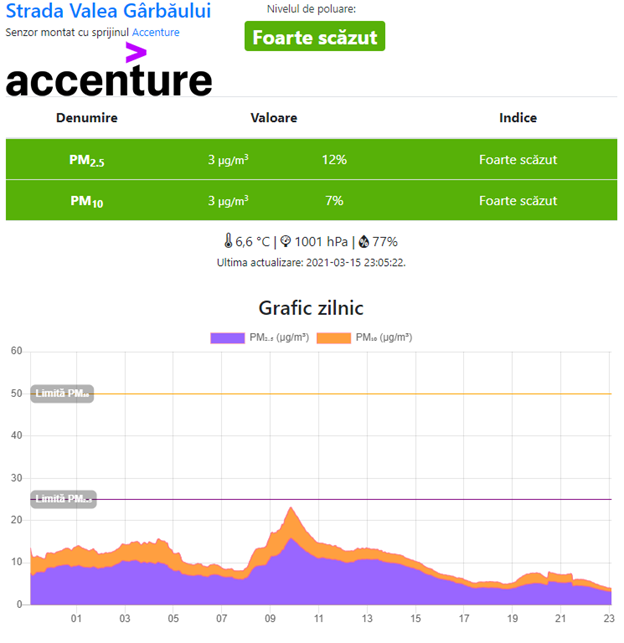Toggle the purple PM2.5 legend swatch
This screenshot has width=624, height=643.
point(229,338)
